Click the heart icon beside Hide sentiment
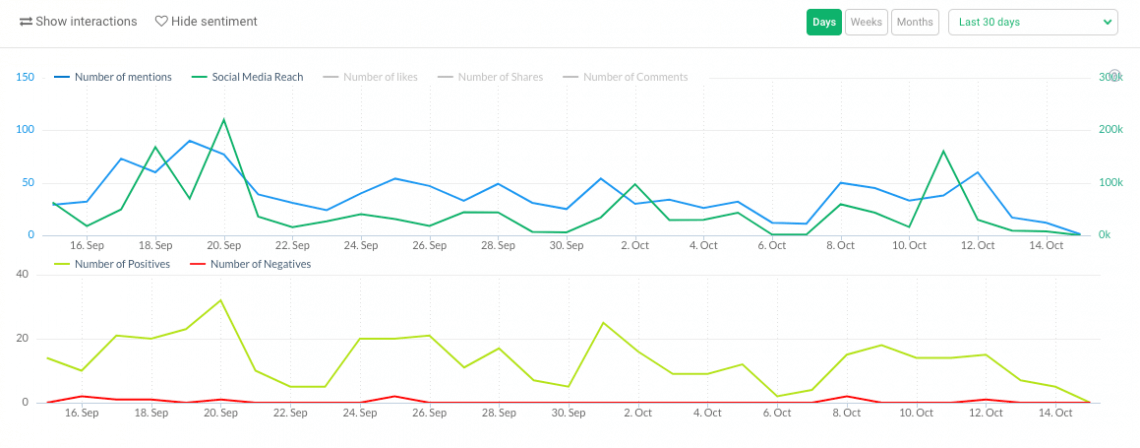The image size is (1140, 448). [161, 21]
